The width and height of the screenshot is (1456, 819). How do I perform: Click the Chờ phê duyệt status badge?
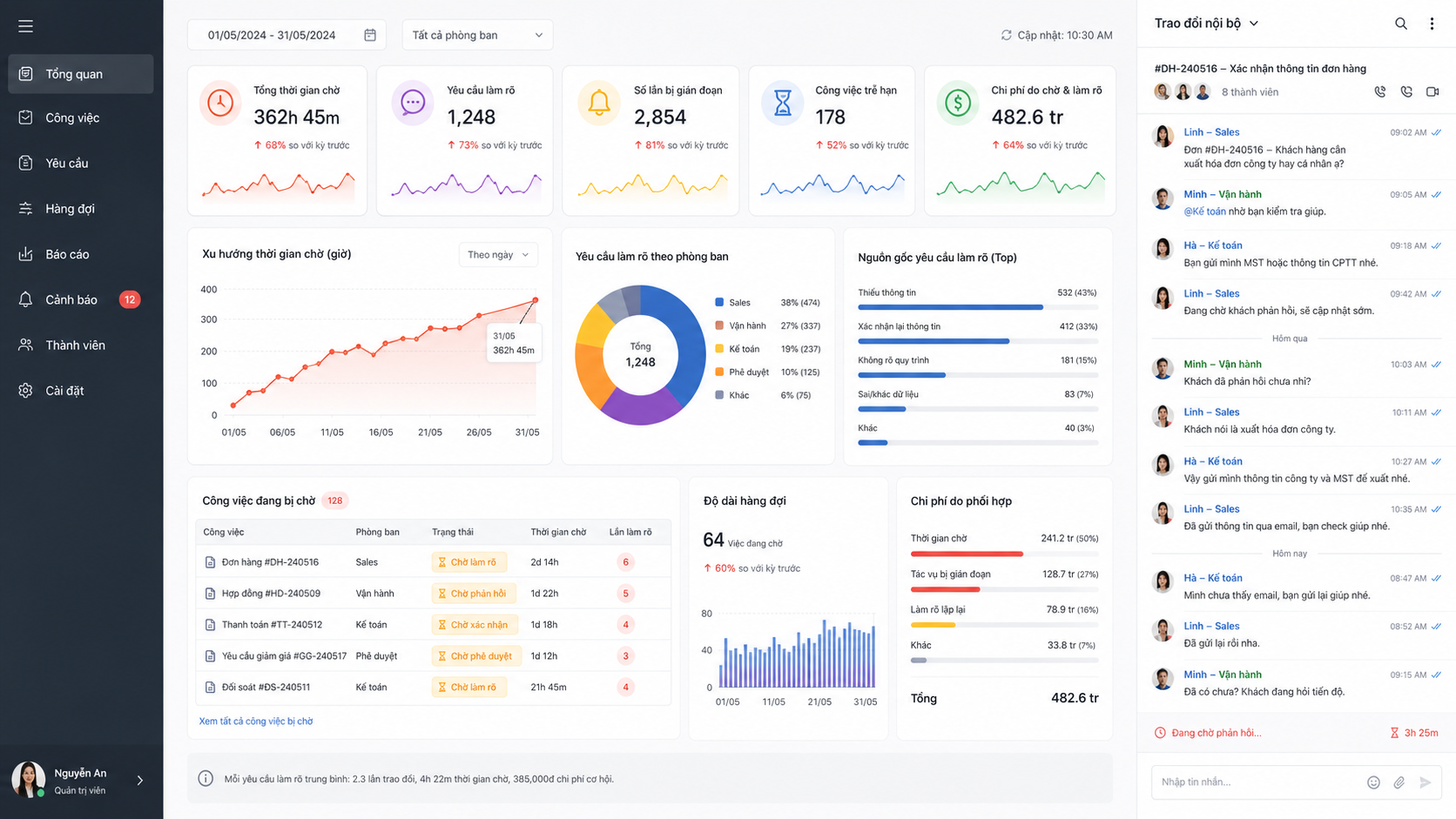coord(476,656)
